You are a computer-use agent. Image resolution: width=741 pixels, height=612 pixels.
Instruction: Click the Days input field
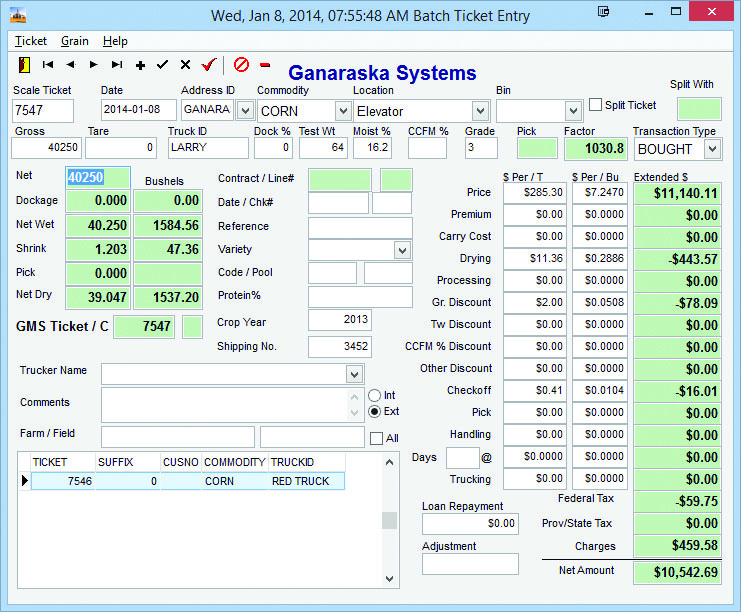point(463,458)
